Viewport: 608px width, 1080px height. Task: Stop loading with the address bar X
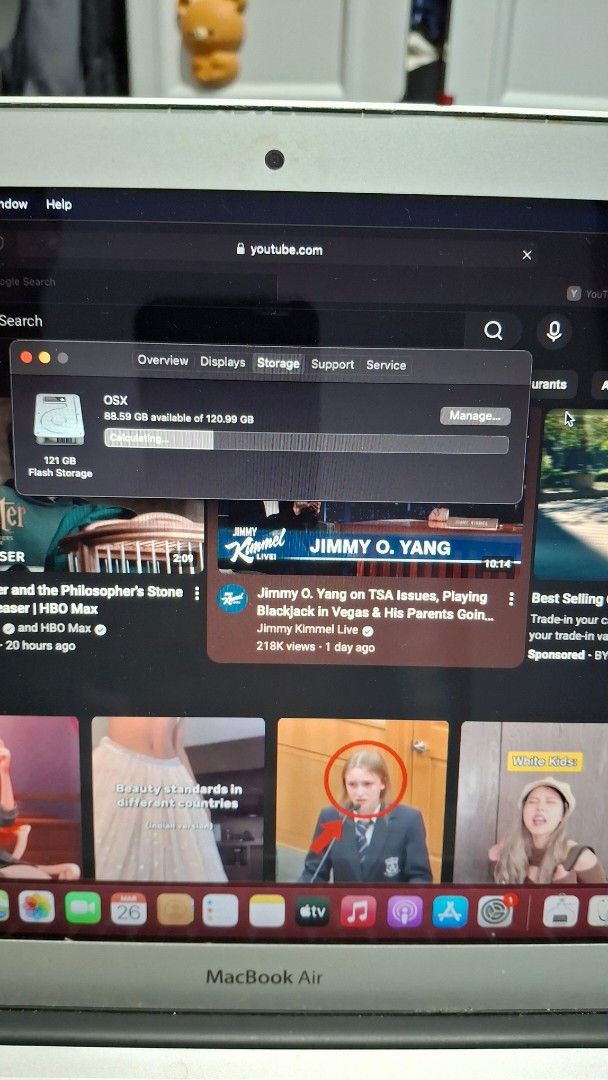point(527,255)
